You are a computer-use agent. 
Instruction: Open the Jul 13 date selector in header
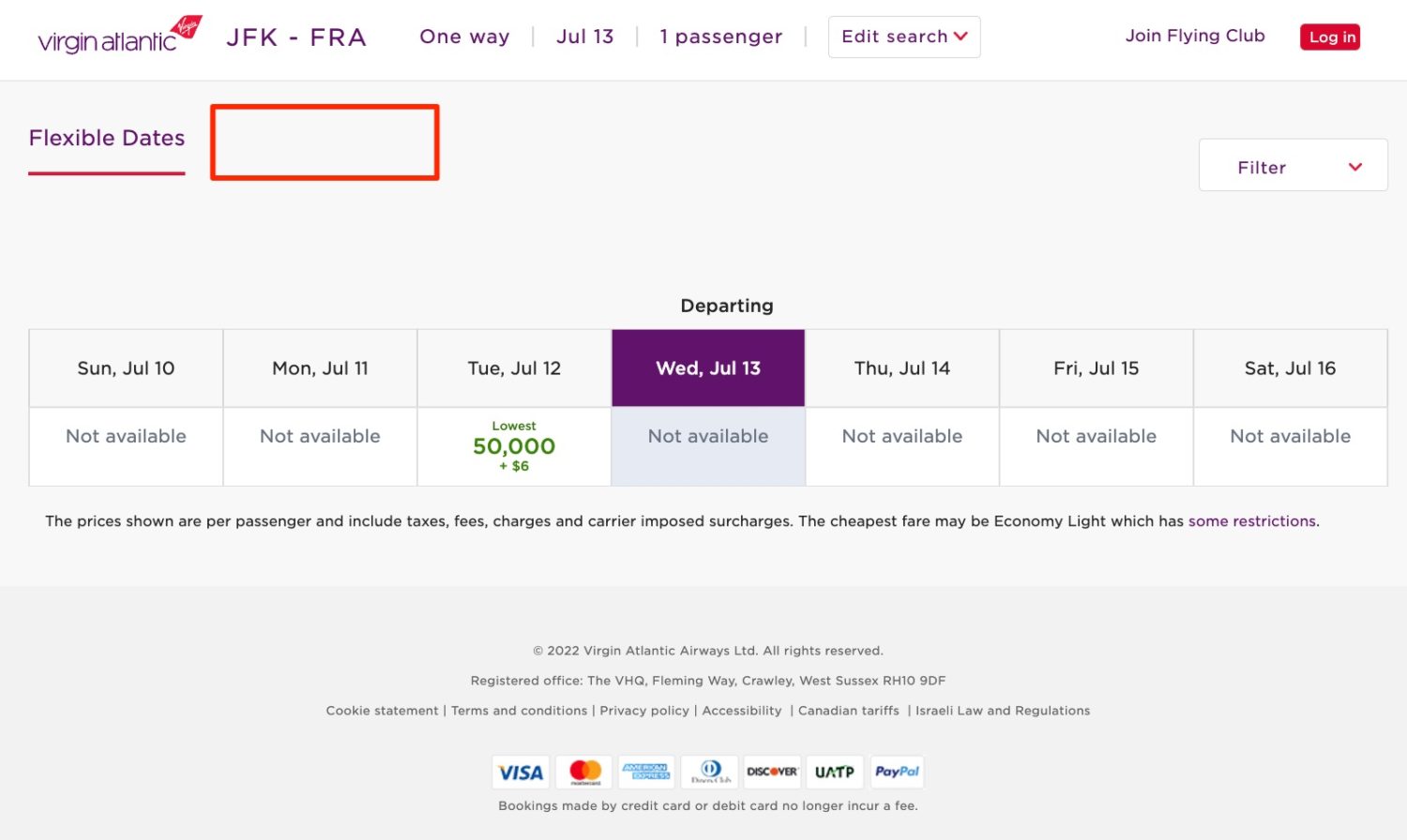(x=584, y=37)
